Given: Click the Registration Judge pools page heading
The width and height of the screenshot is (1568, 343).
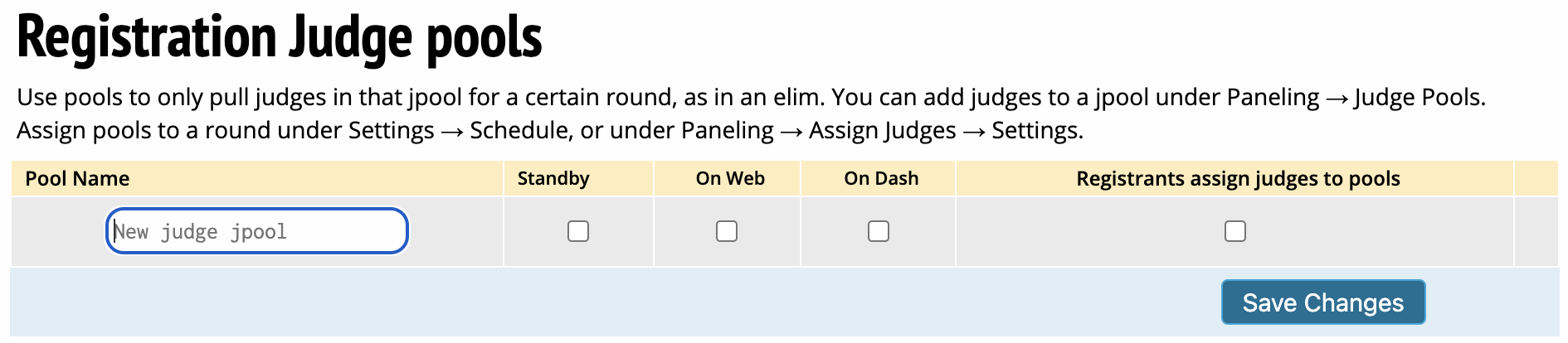Looking at the screenshot, I should [x=280, y=38].
